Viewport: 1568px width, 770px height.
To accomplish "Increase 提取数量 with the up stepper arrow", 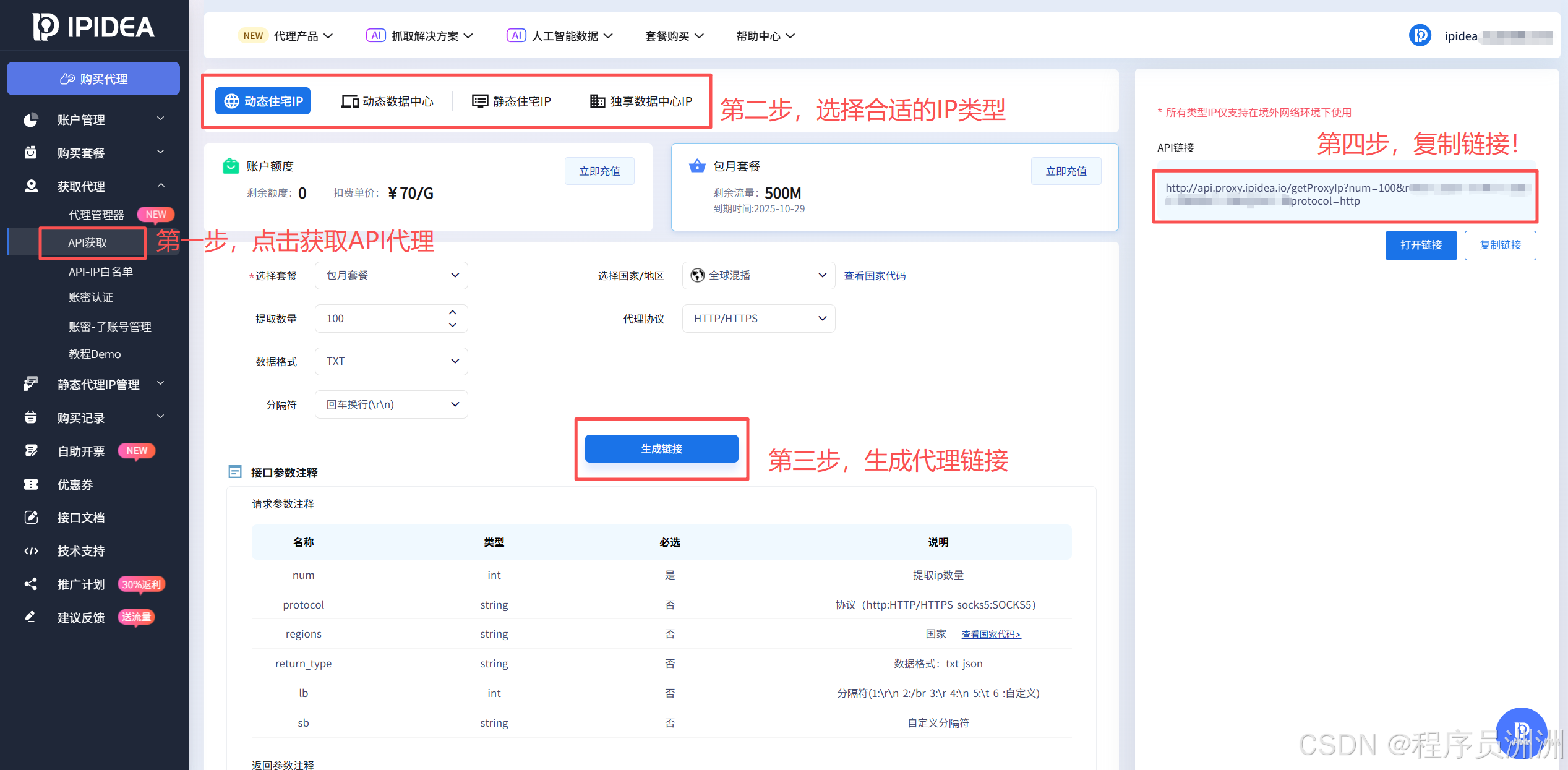I will click(x=453, y=312).
